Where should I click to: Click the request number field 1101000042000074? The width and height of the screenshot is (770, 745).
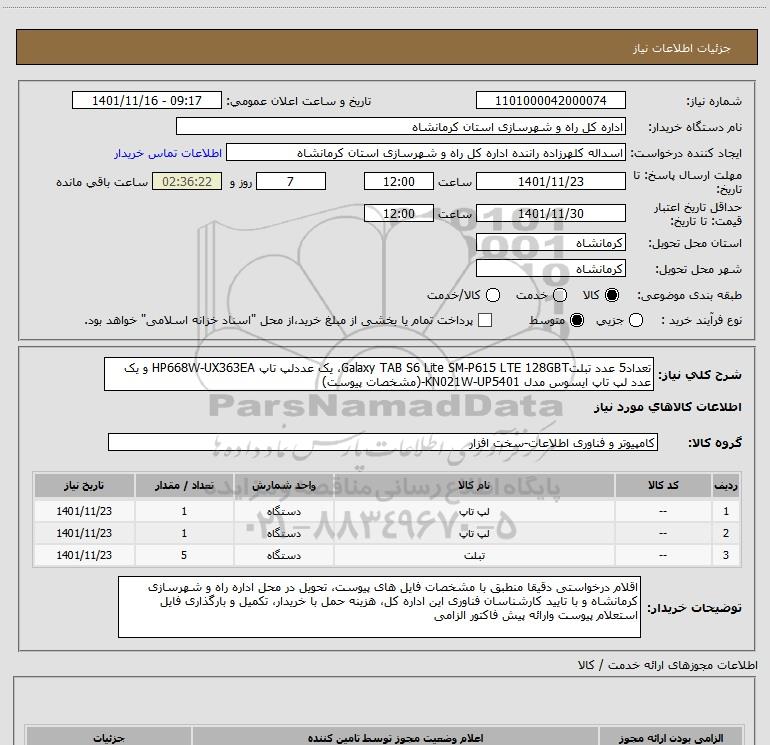coord(550,100)
